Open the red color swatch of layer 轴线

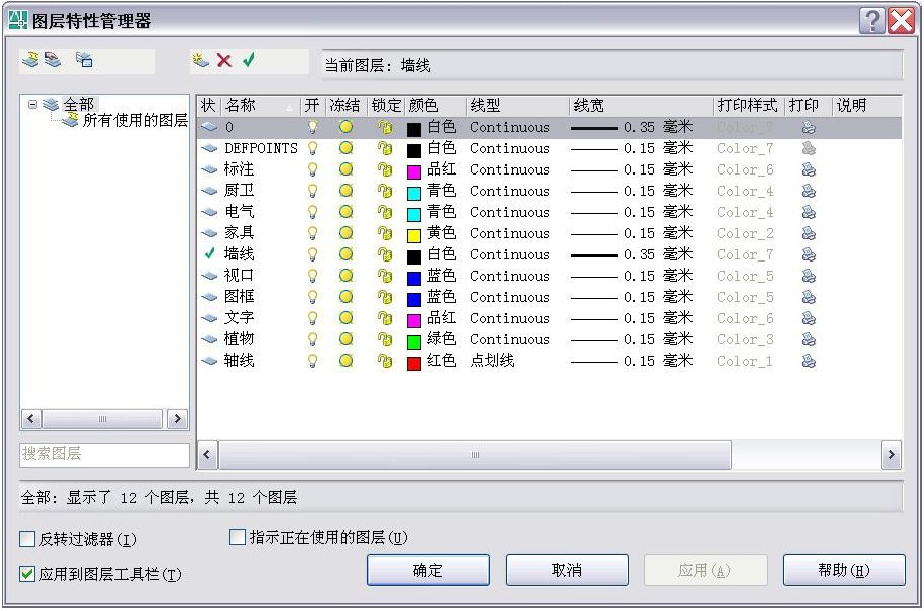(x=414, y=363)
